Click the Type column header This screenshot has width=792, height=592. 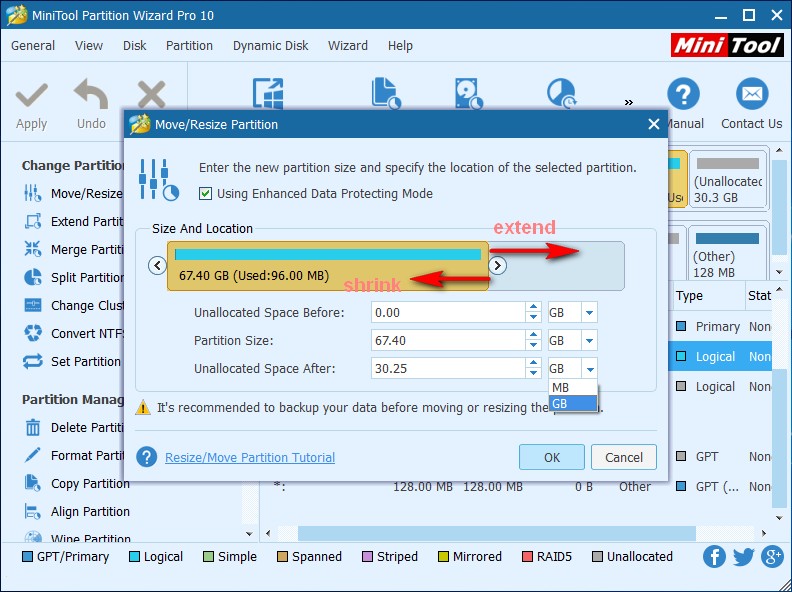707,295
